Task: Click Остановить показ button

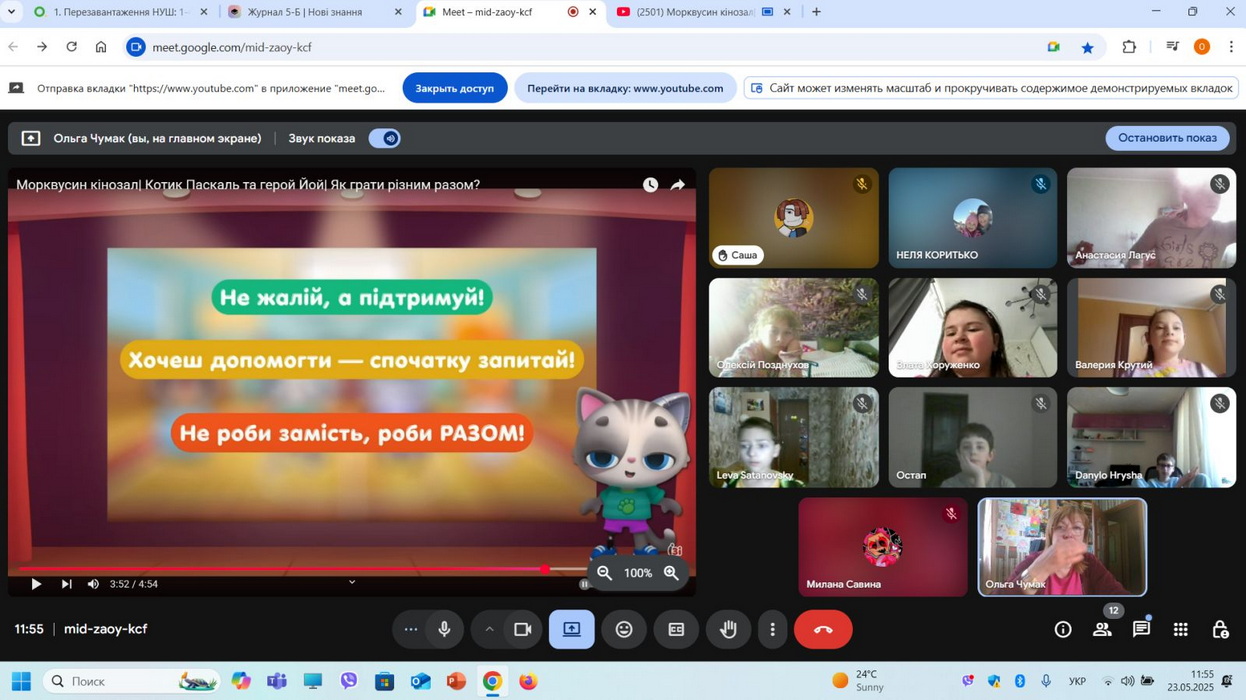Action: pos(1167,138)
